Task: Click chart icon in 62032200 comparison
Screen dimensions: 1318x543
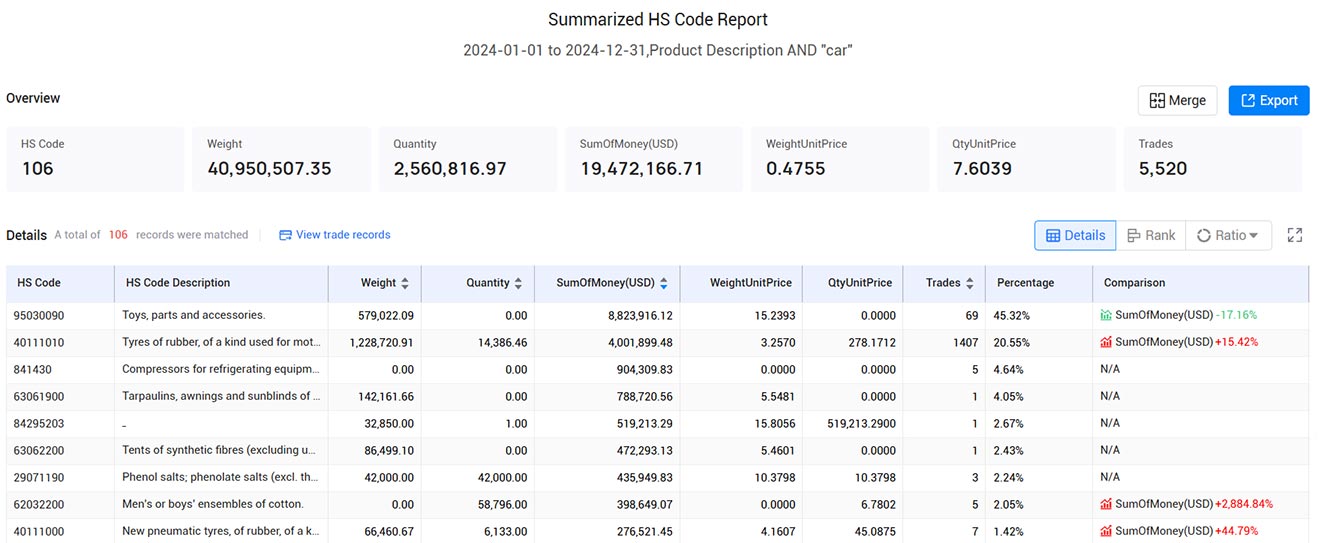Action: pos(1106,504)
